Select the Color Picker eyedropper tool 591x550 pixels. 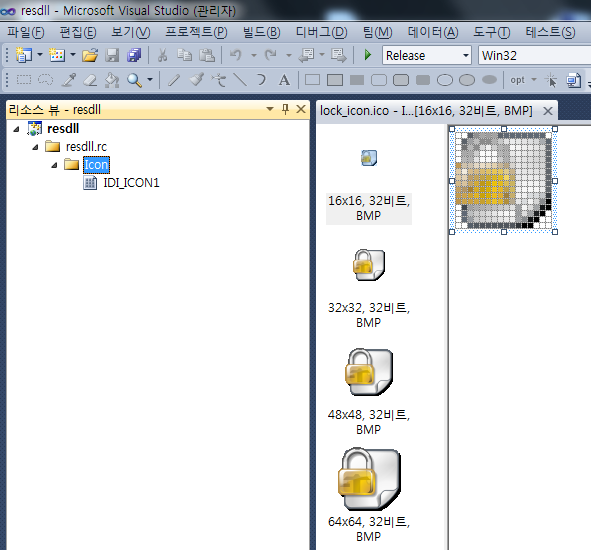pyautogui.click(x=68, y=80)
